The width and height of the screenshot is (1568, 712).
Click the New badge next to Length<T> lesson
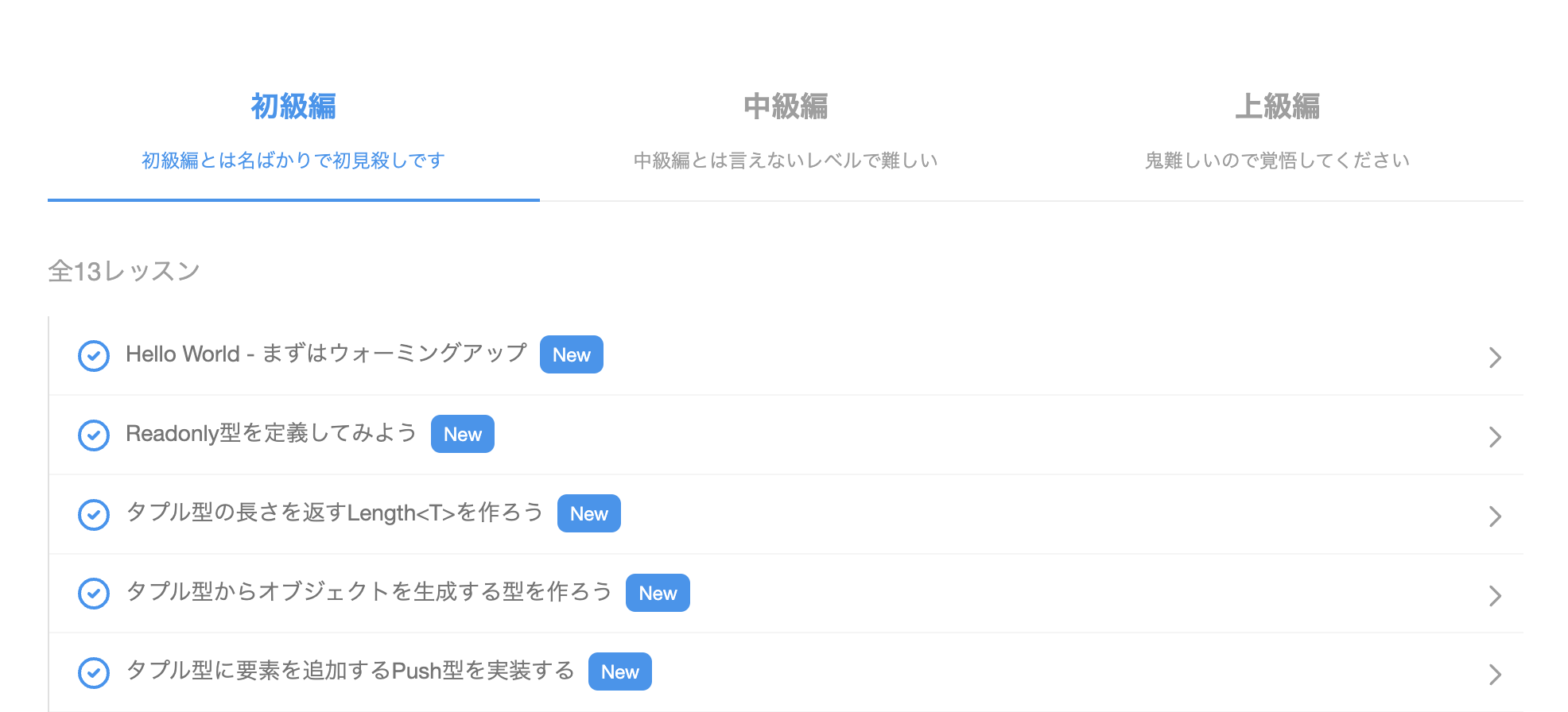(x=588, y=513)
